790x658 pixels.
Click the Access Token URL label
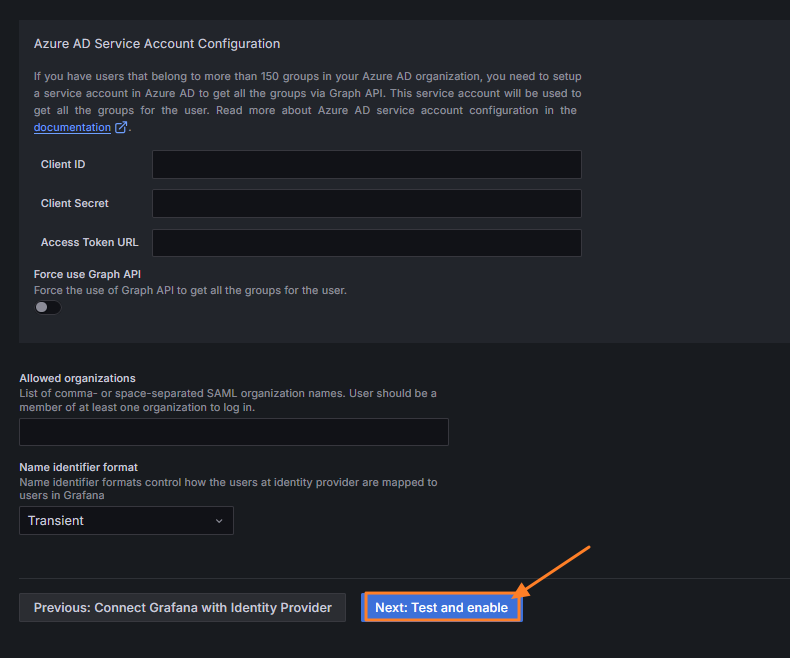coord(89,242)
